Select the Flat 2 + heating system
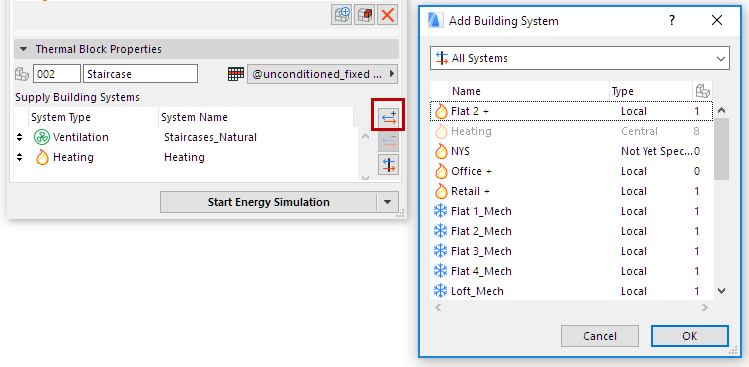The image size is (749, 367). (x=571, y=111)
